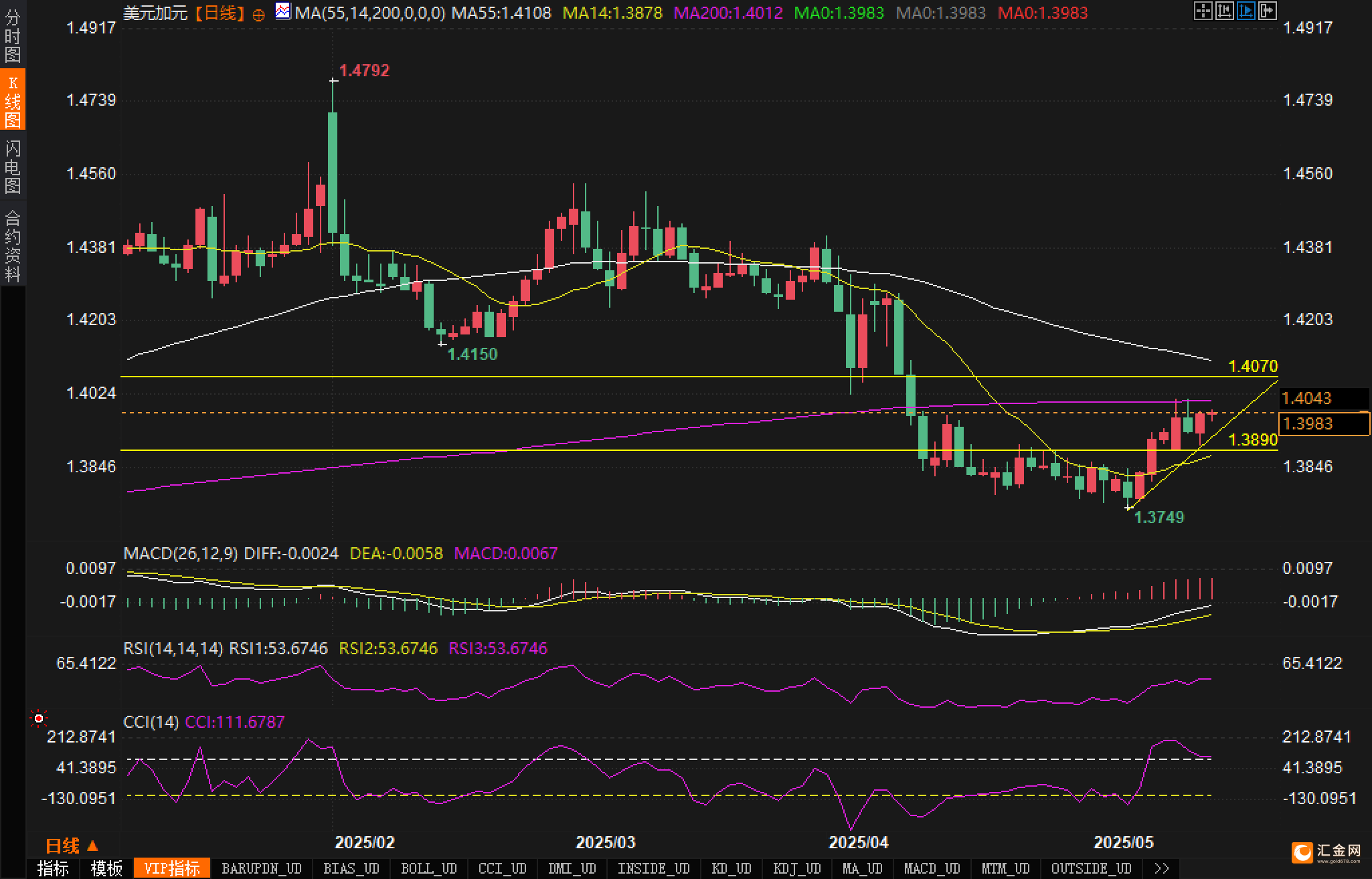Select the VIP指标 tab
This screenshot has height=879, width=1372.
click(x=172, y=868)
